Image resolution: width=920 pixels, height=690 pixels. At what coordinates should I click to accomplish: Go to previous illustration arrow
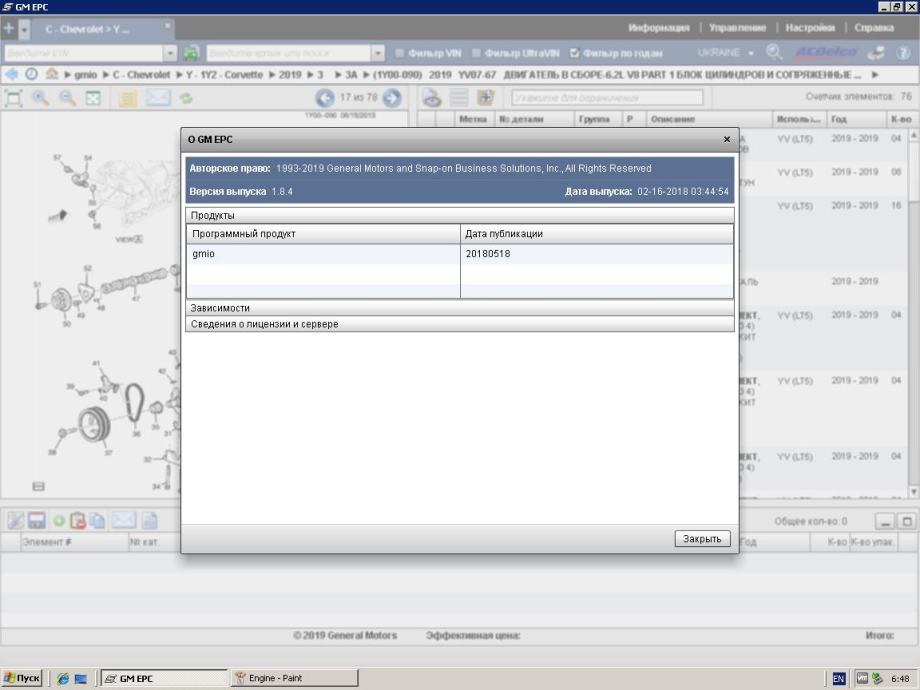pos(325,98)
